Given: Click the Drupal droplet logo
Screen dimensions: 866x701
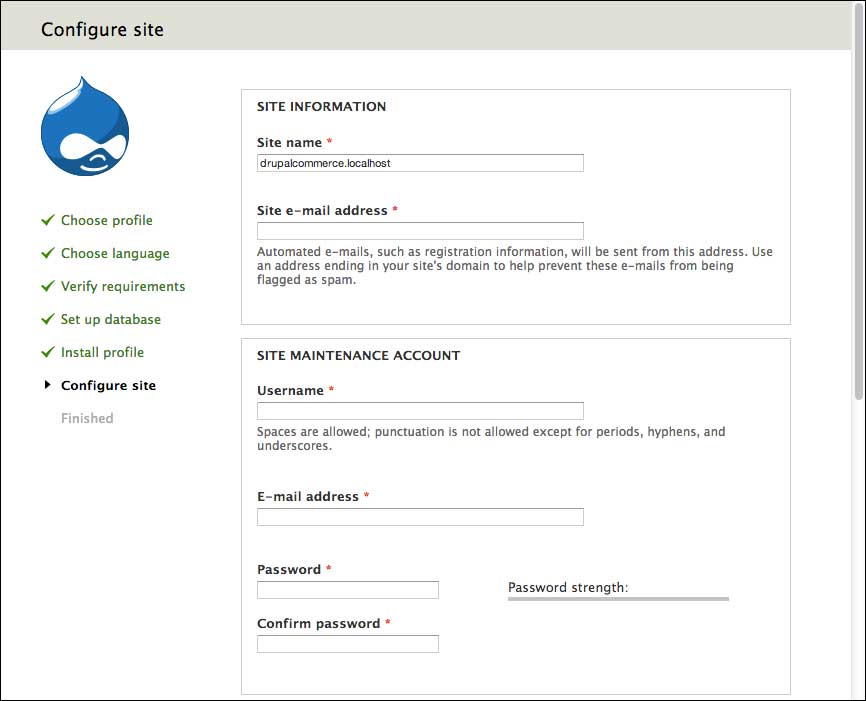Looking at the screenshot, I should 85,127.
